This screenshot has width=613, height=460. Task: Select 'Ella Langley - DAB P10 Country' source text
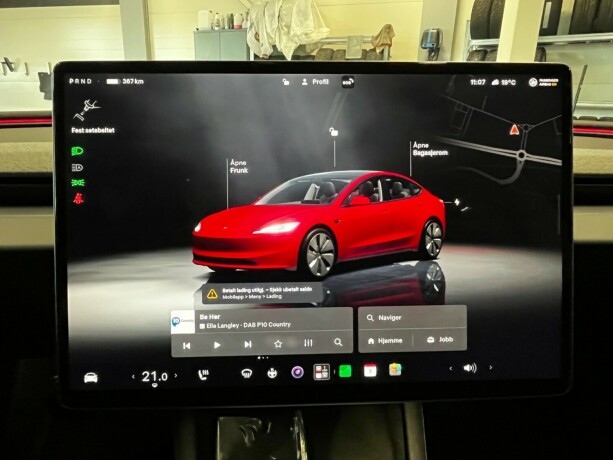[x=248, y=325]
